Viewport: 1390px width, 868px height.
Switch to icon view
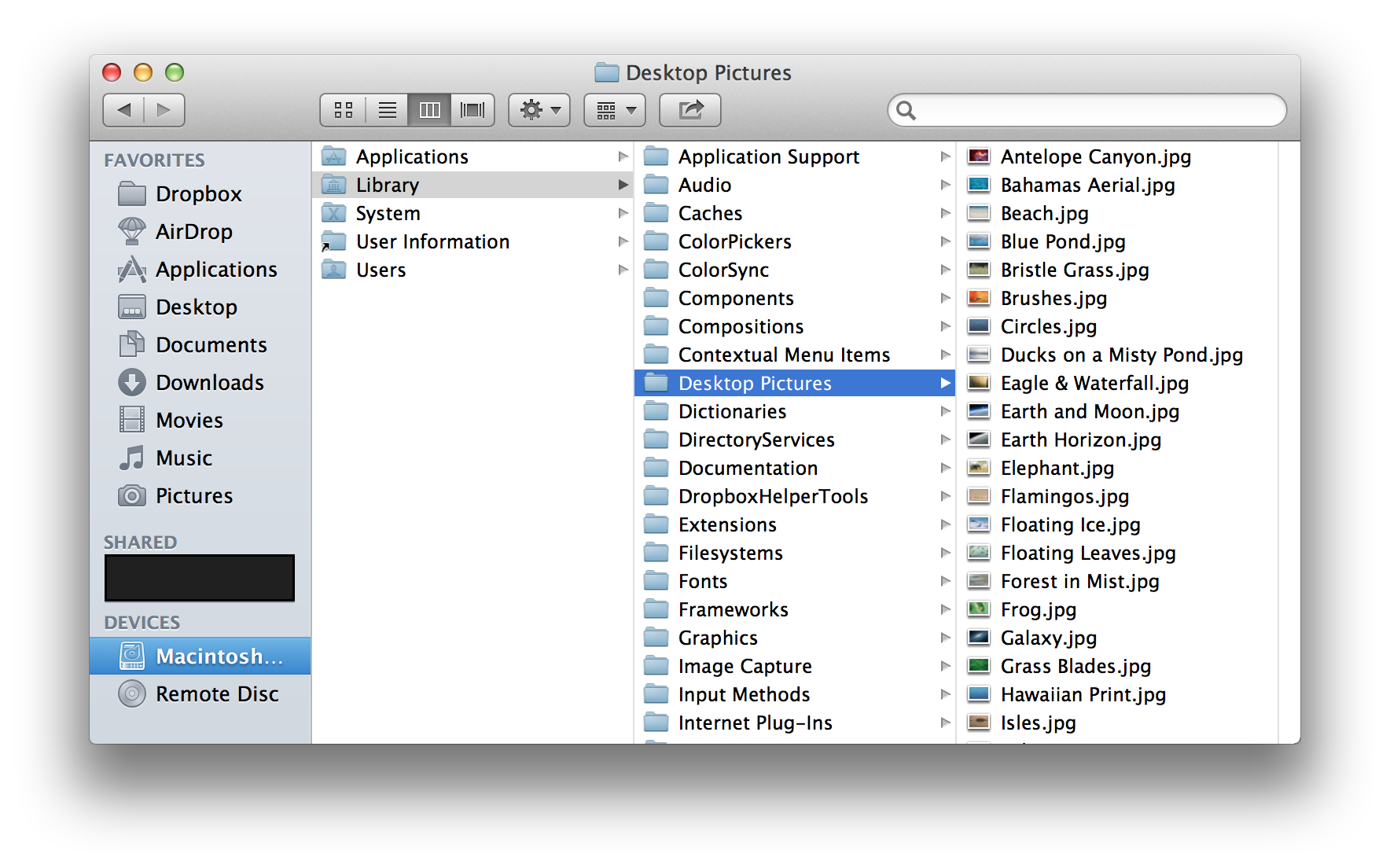click(x=344, y=110)
